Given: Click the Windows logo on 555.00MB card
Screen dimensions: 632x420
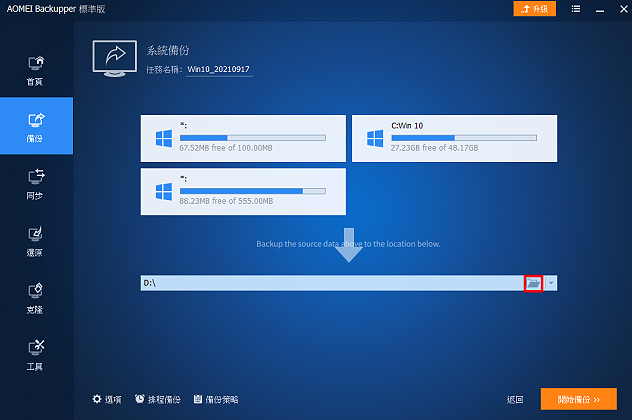Looking at the screenshot, I should point(164,191).
